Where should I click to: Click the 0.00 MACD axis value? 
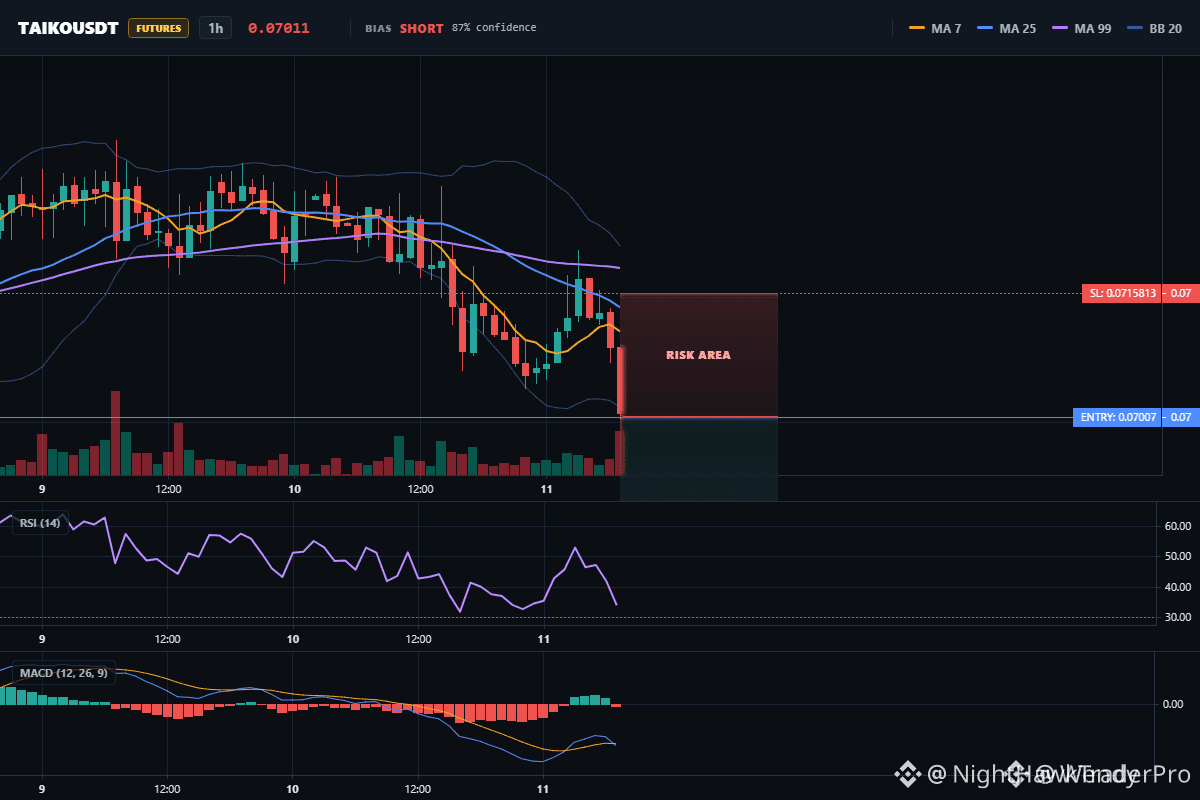tap(1174, 704)
